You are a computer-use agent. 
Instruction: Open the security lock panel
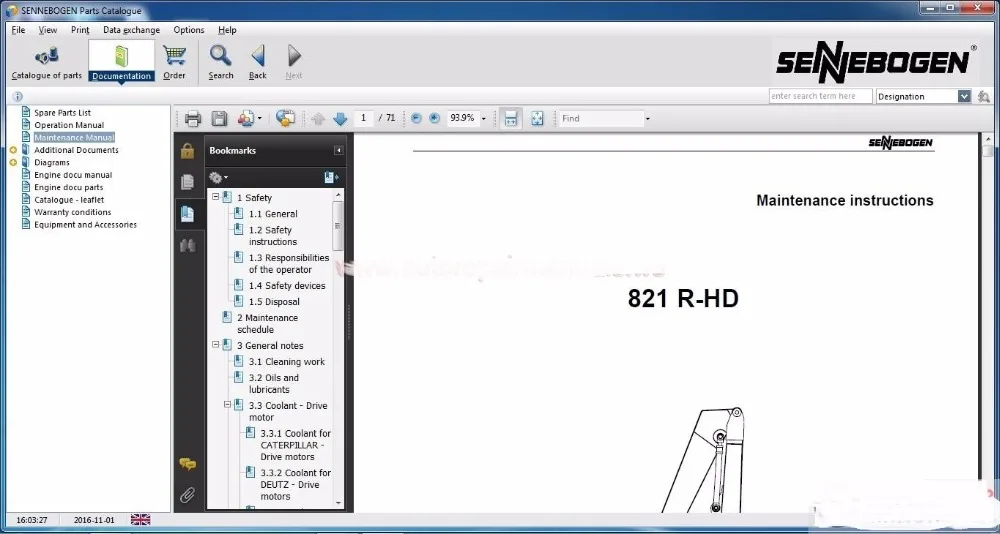click(187, 151)
